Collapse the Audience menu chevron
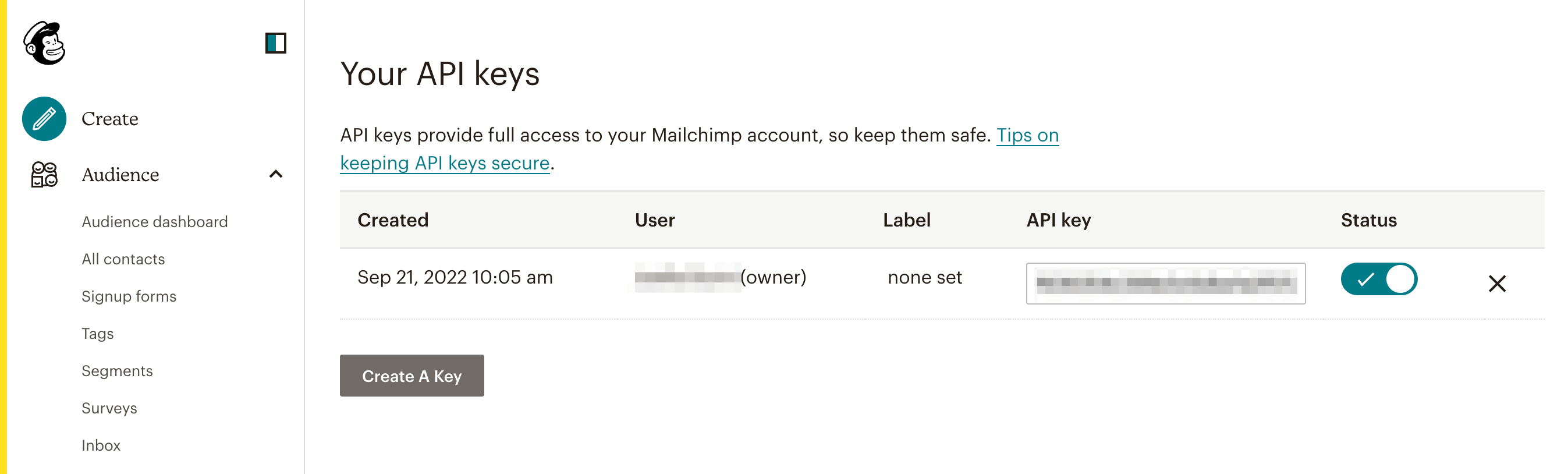Image resolution: width=1568 pixels, height=474 pixels. [x=276, y=175]
